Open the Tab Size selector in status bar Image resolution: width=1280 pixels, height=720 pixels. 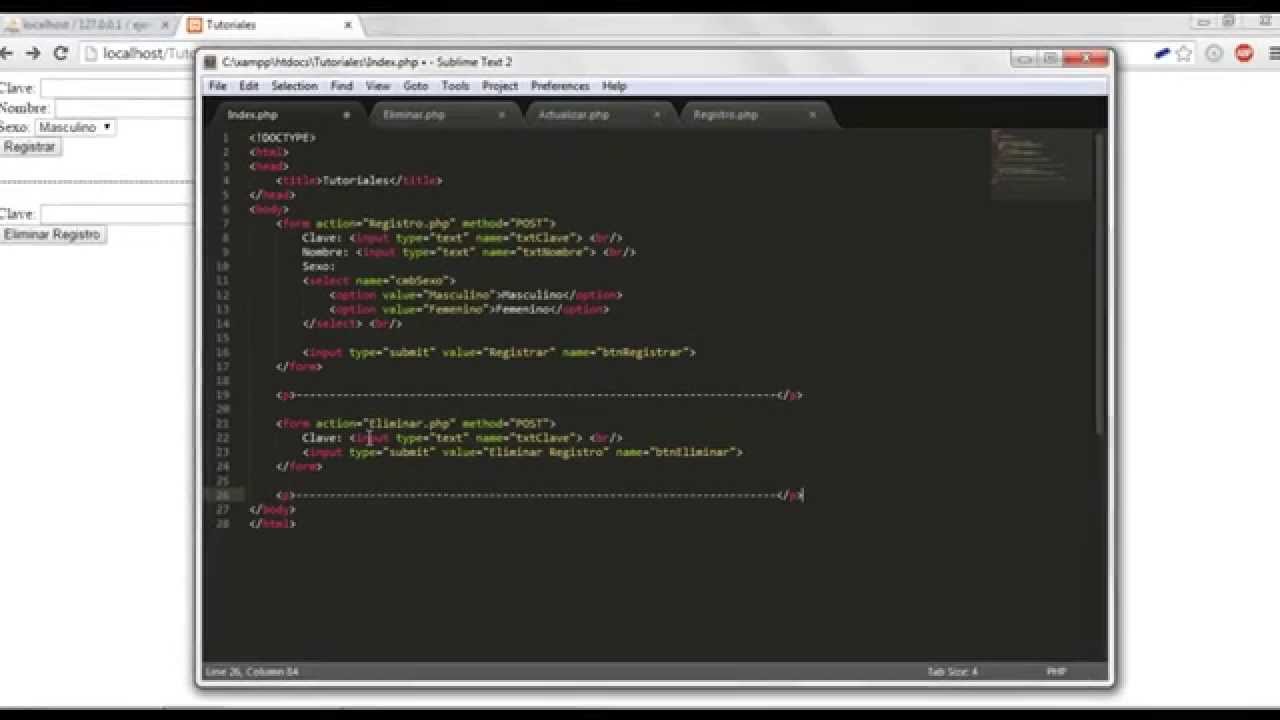[x=952, y=671]
